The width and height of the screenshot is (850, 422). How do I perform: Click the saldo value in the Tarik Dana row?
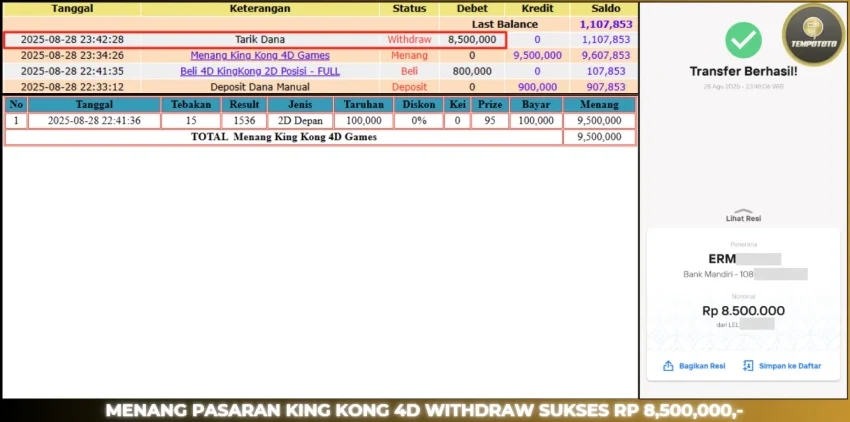tap(606, 40)
